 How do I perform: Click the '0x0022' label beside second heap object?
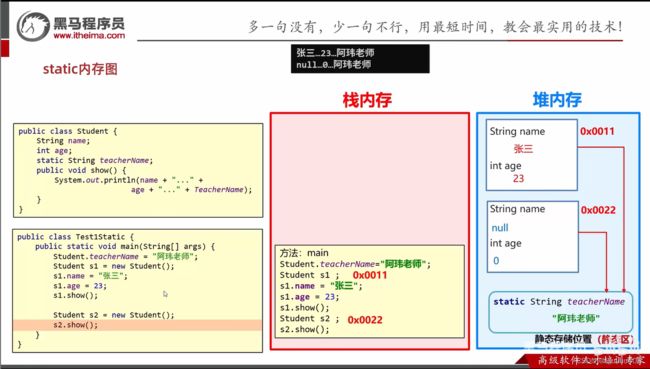click(598, 210)
